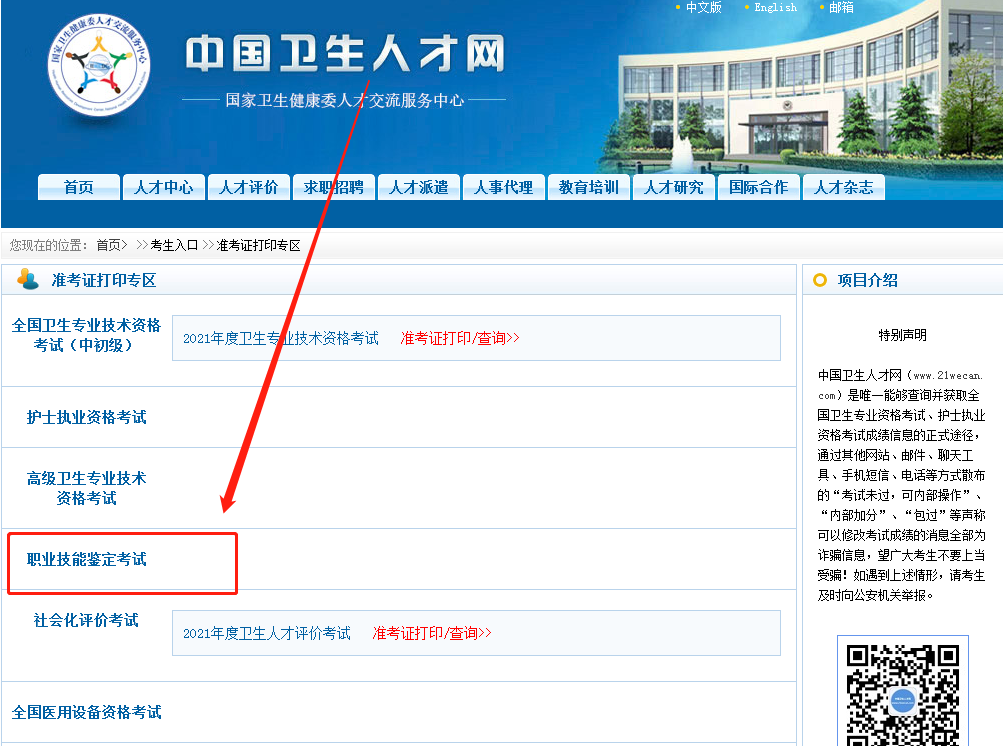Open the 求职招聘 navigation tab
The width and height of the screenshot is (1003, 746).
pos(333,187)
